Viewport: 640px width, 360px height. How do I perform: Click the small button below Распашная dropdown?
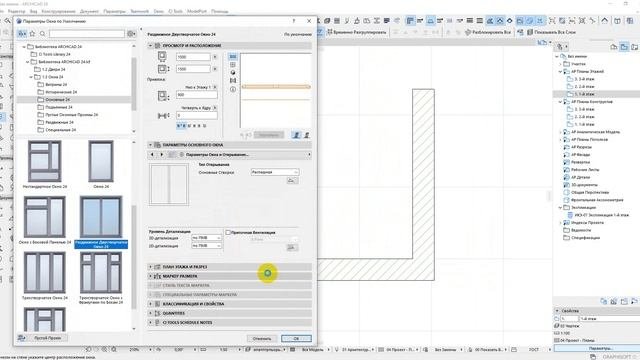pos(292,180)
